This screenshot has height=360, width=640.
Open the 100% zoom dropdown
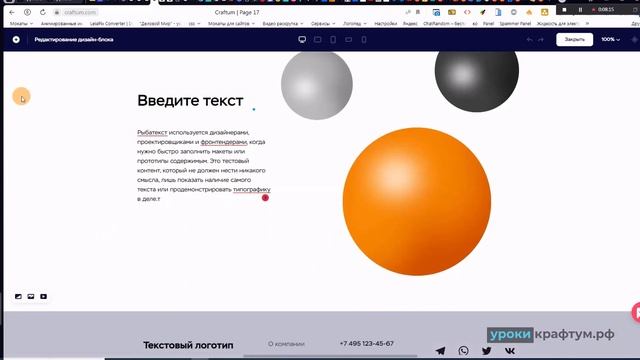(x=610, y=40)
